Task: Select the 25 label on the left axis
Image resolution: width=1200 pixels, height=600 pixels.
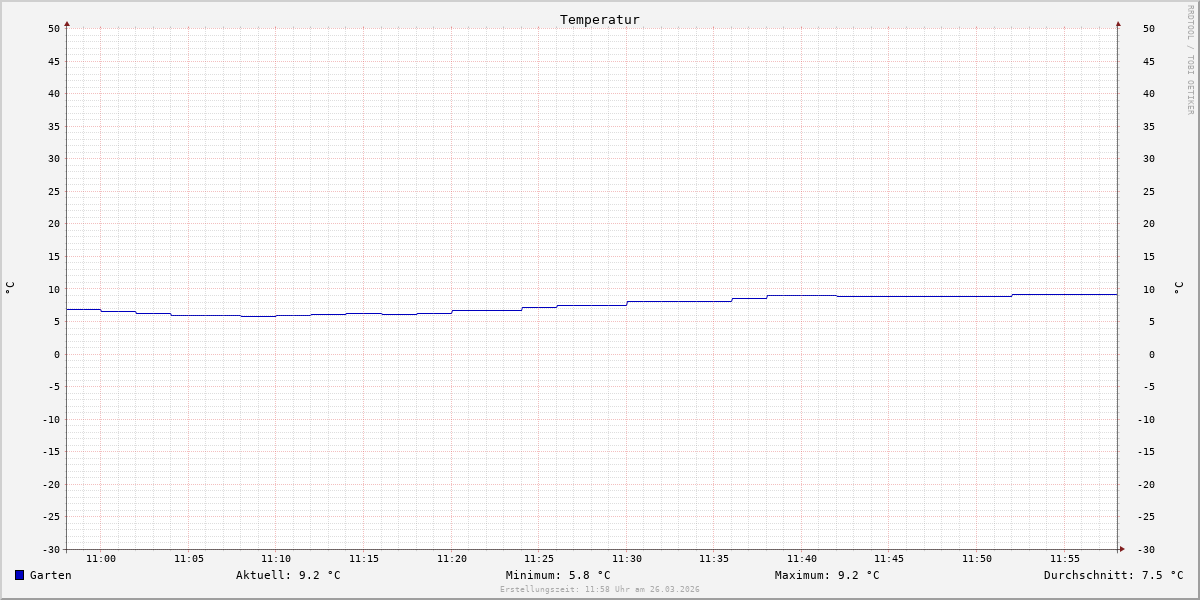Action: coord(54,191)
